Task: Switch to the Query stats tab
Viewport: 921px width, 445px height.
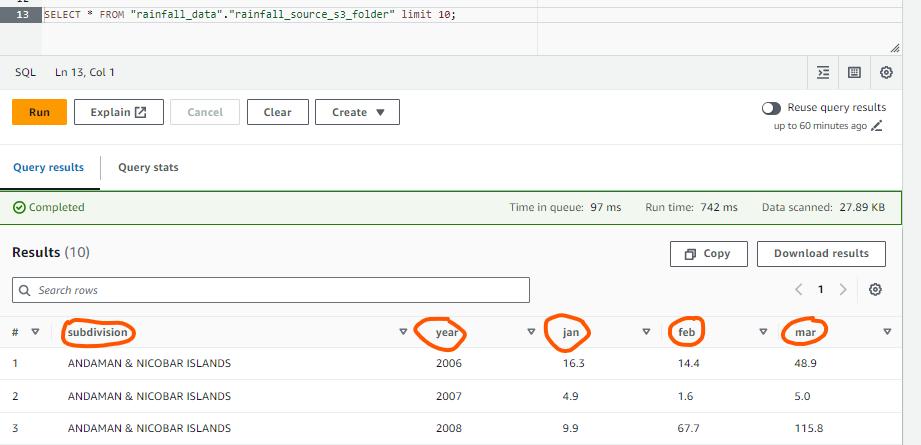Action: 148,167
